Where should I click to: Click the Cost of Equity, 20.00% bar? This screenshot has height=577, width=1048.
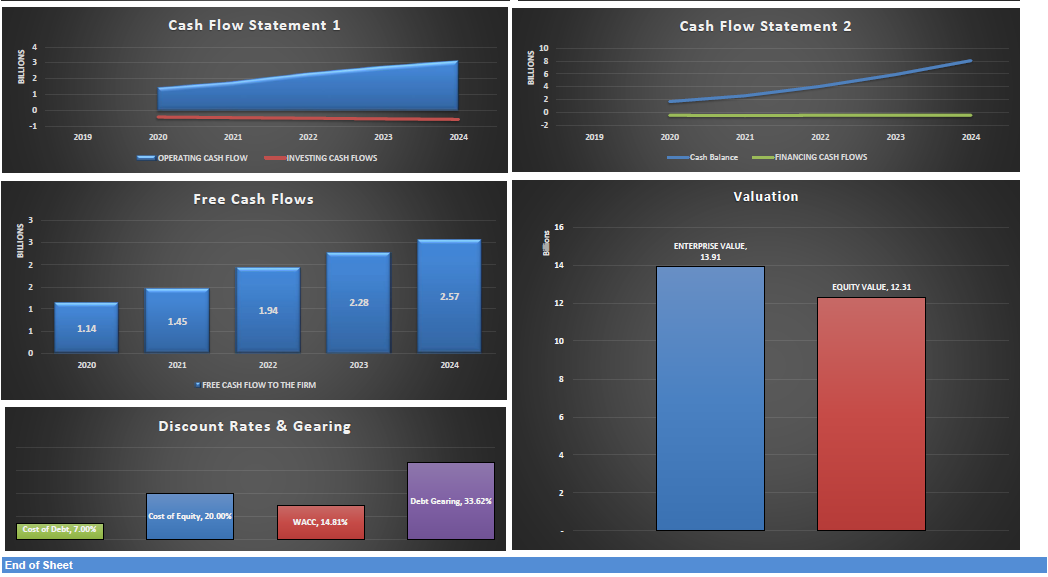190,516
